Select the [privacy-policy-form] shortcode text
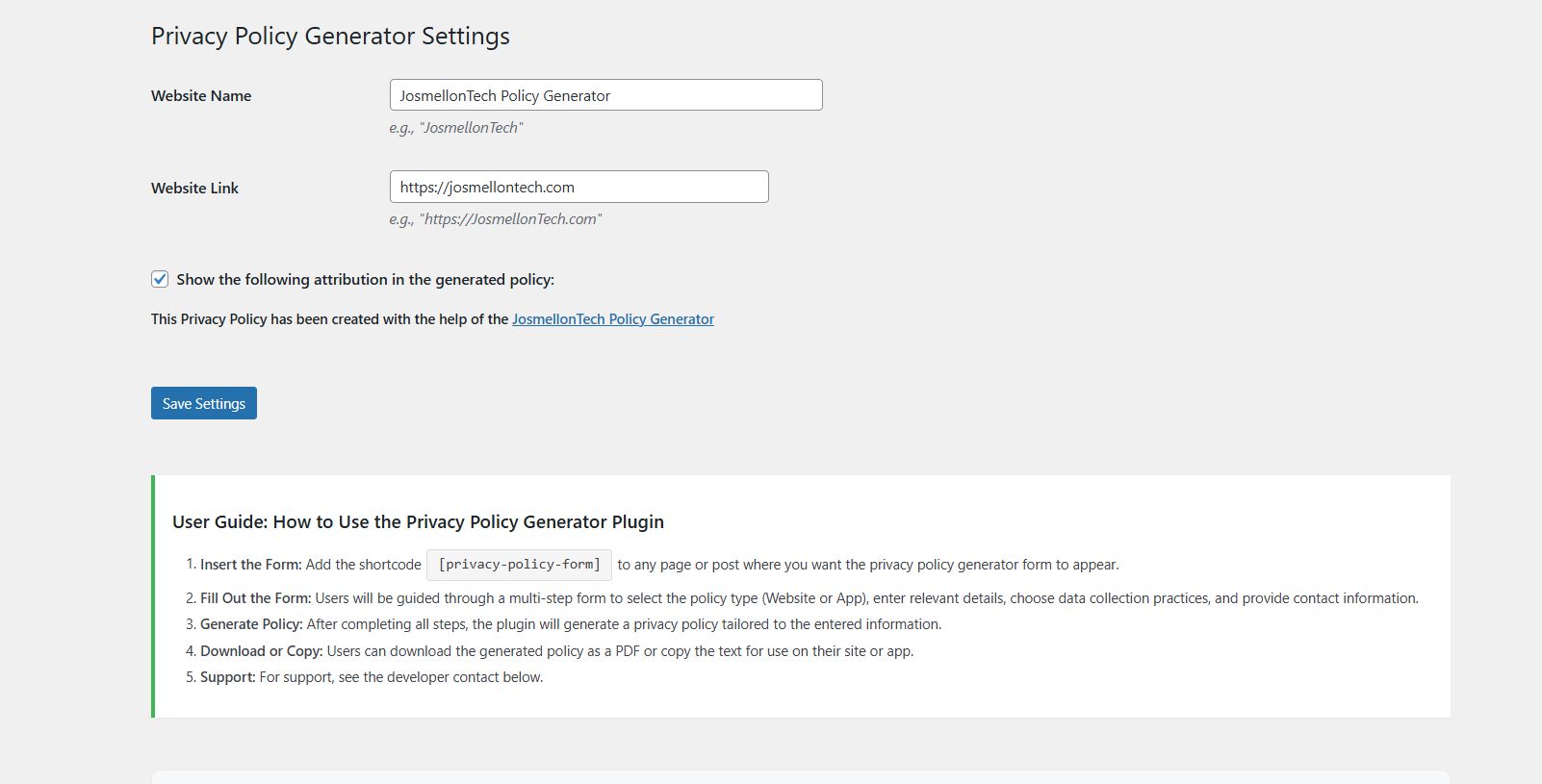The width and height of the screenshot is (1542, 784). pos(519,565)
